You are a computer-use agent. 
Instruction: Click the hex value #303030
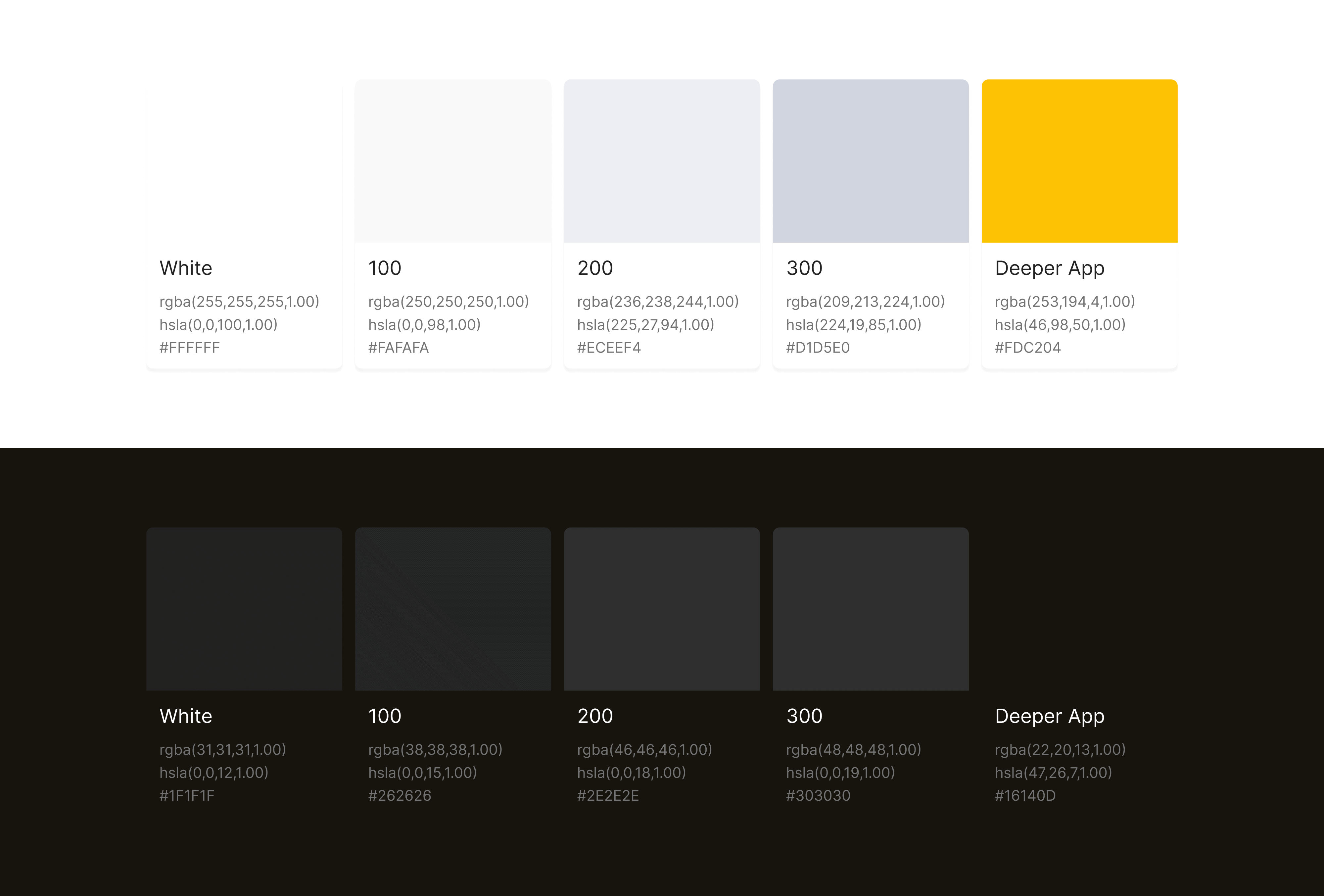pyautogui.click(x=818, y=795)
